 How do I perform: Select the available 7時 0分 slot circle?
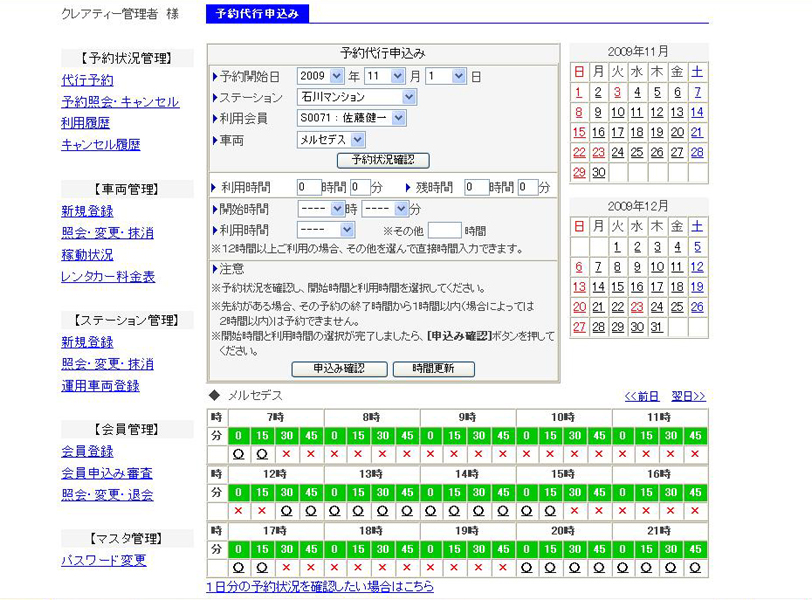239,455
